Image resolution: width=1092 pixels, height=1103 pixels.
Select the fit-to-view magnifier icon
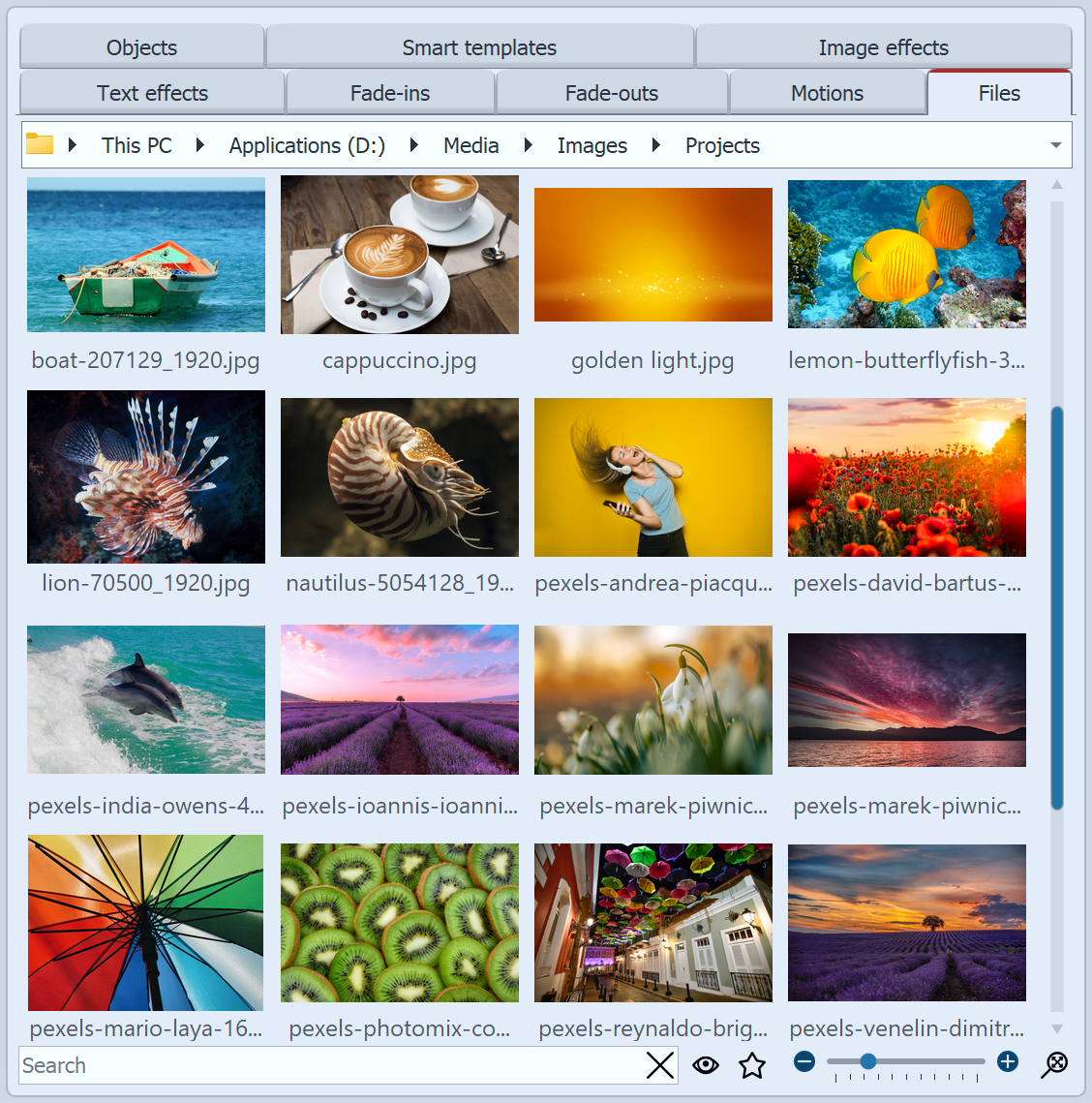click(1055, 1062)
